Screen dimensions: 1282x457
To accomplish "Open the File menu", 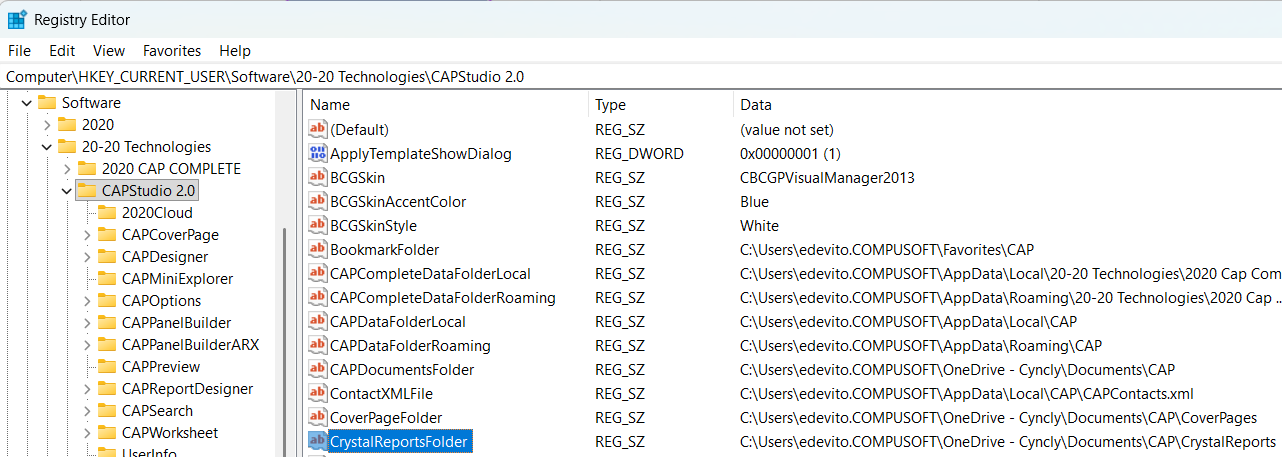I will [x=19, y=50].
